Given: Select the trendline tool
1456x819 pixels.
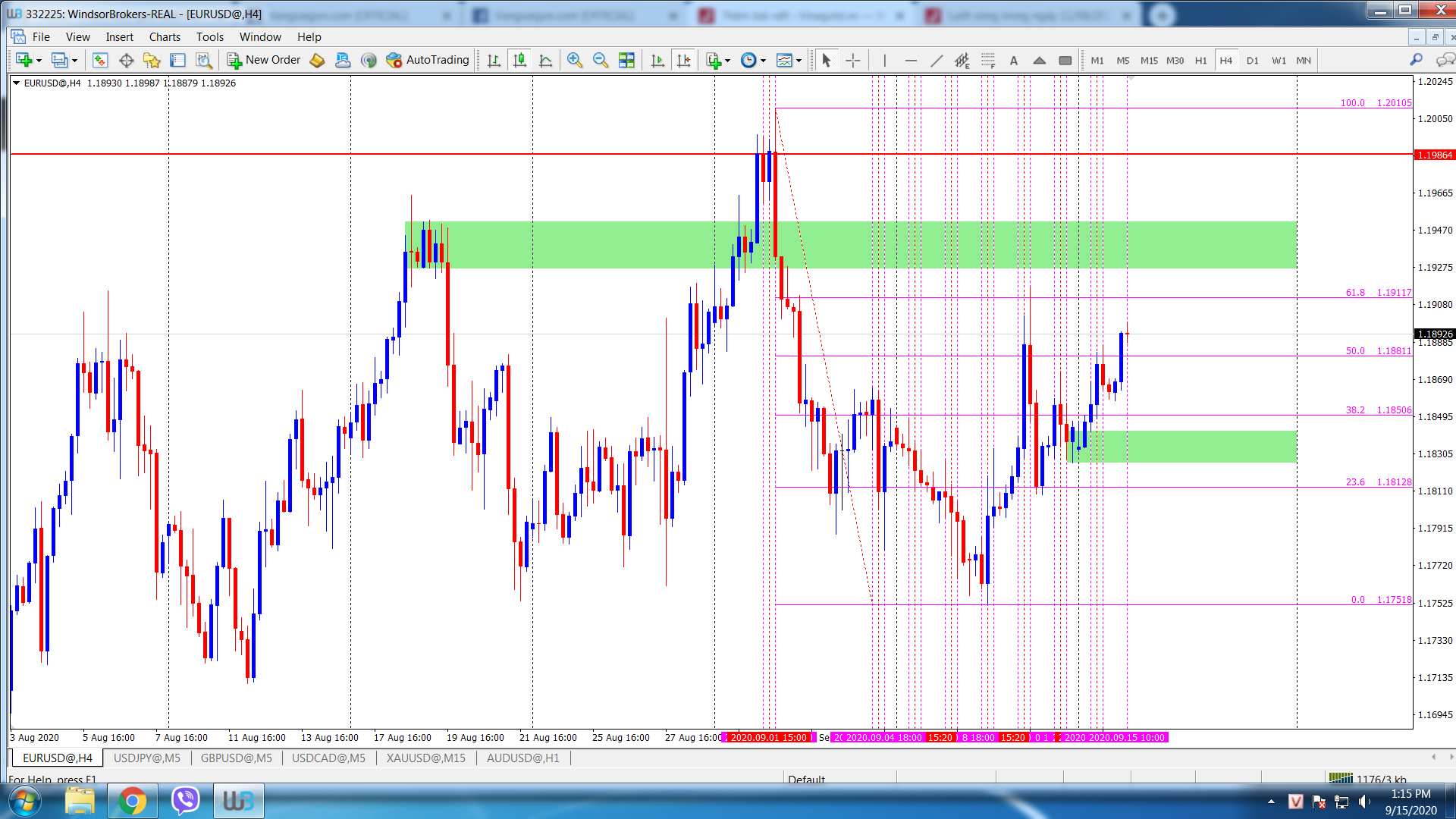Looking at the screenshot, I should point(937,60).
